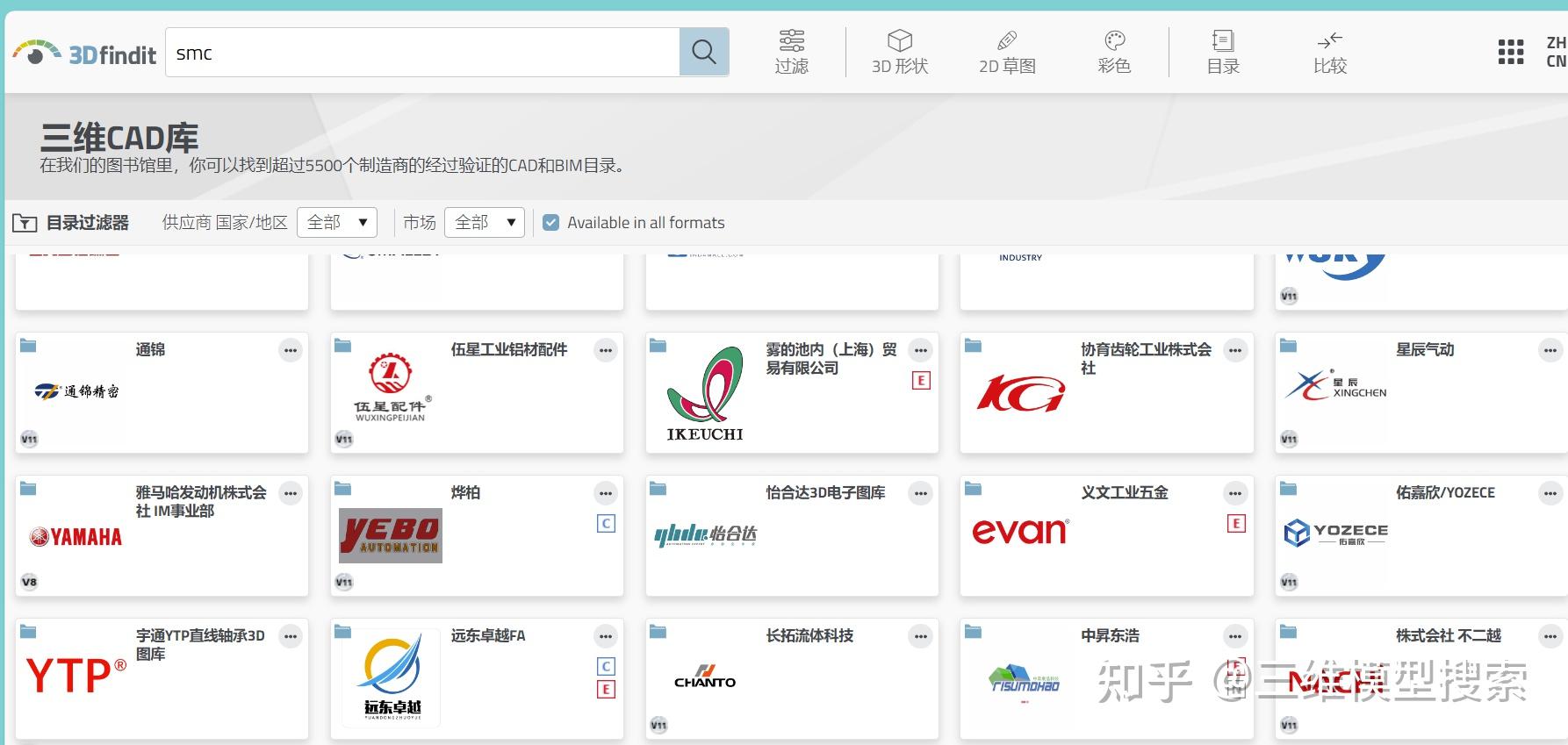This screenshot has width=1568, height=745.
Task: Open the 彩色 color search tool
Action: click(1114, 52)
